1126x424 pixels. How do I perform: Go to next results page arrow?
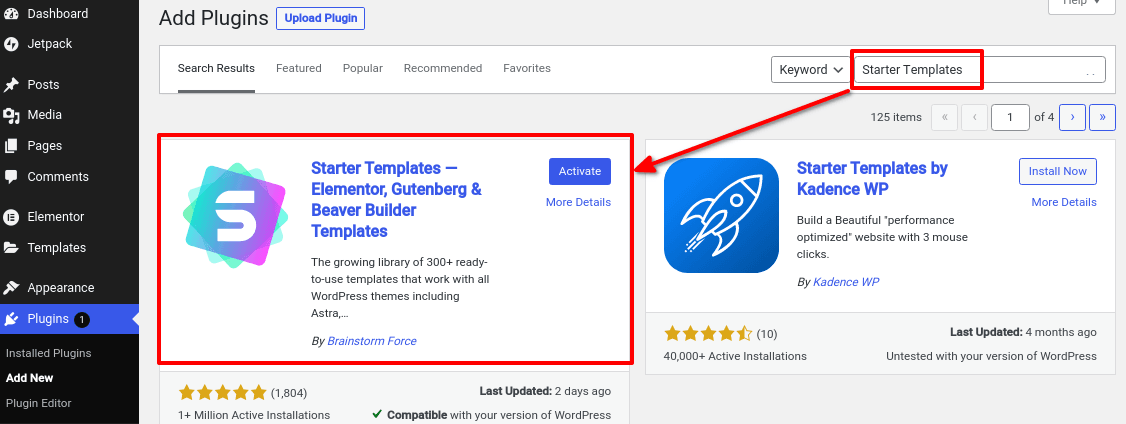tap(1072, 116)
